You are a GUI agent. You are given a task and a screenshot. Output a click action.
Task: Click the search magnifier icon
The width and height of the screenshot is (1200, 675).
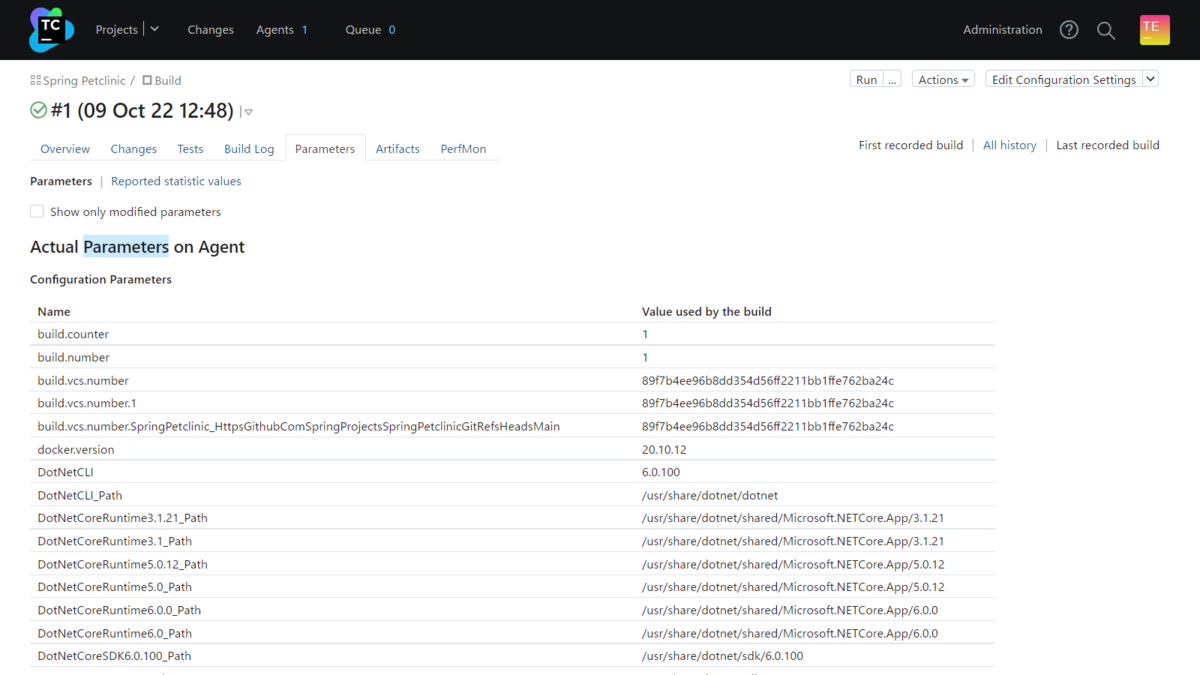1106,30
